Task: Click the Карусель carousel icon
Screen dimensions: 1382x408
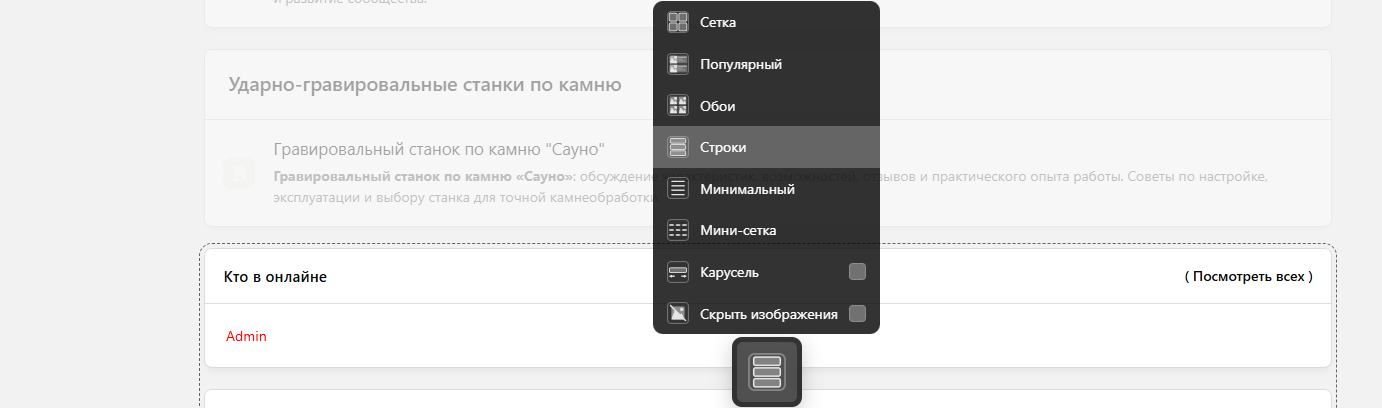Action: [678, 272]
